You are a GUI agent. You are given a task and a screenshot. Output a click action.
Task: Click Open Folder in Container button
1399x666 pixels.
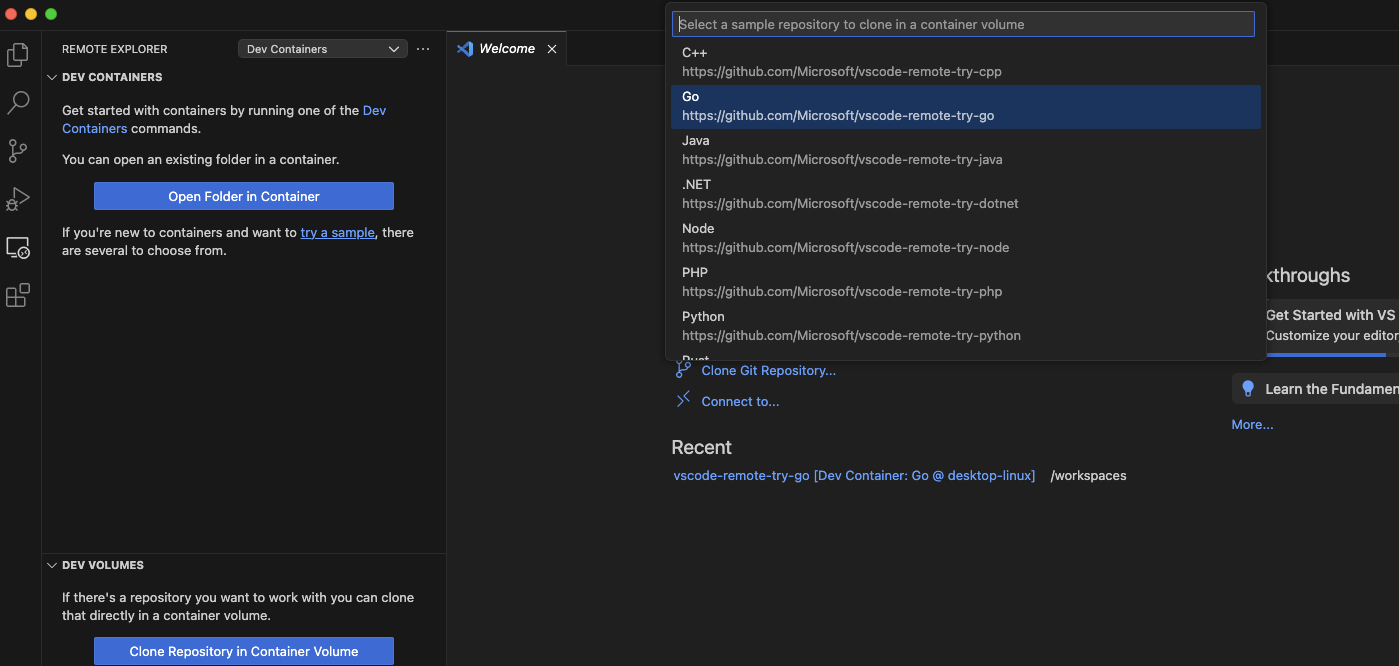pyautogui.click(x=244, y=196)
